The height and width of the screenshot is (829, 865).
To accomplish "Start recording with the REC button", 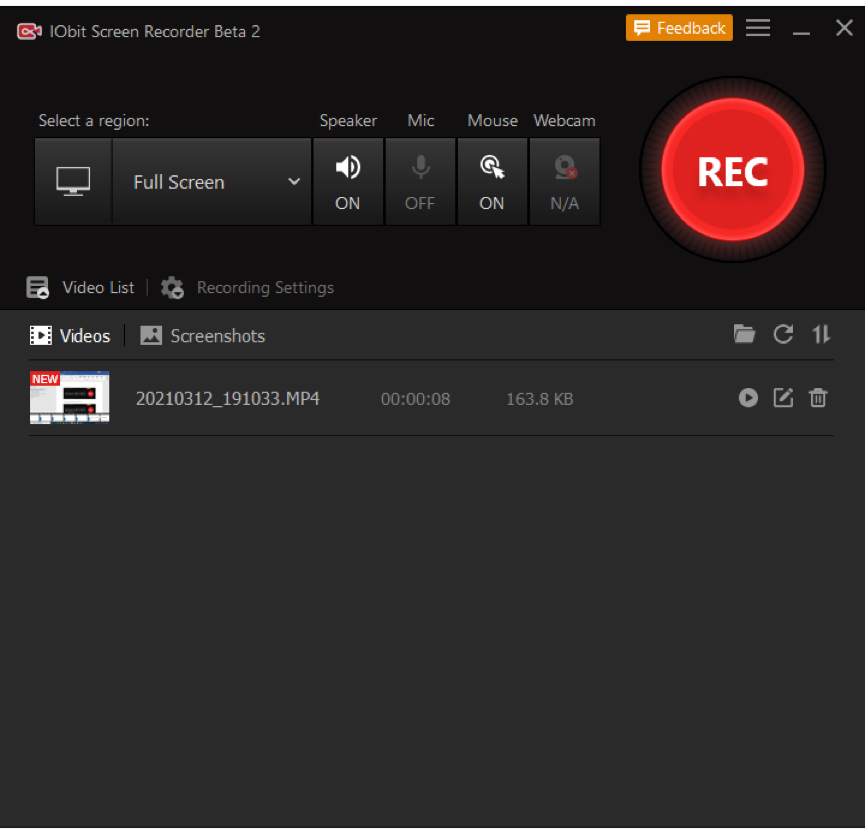I will [x=732, y=169].
